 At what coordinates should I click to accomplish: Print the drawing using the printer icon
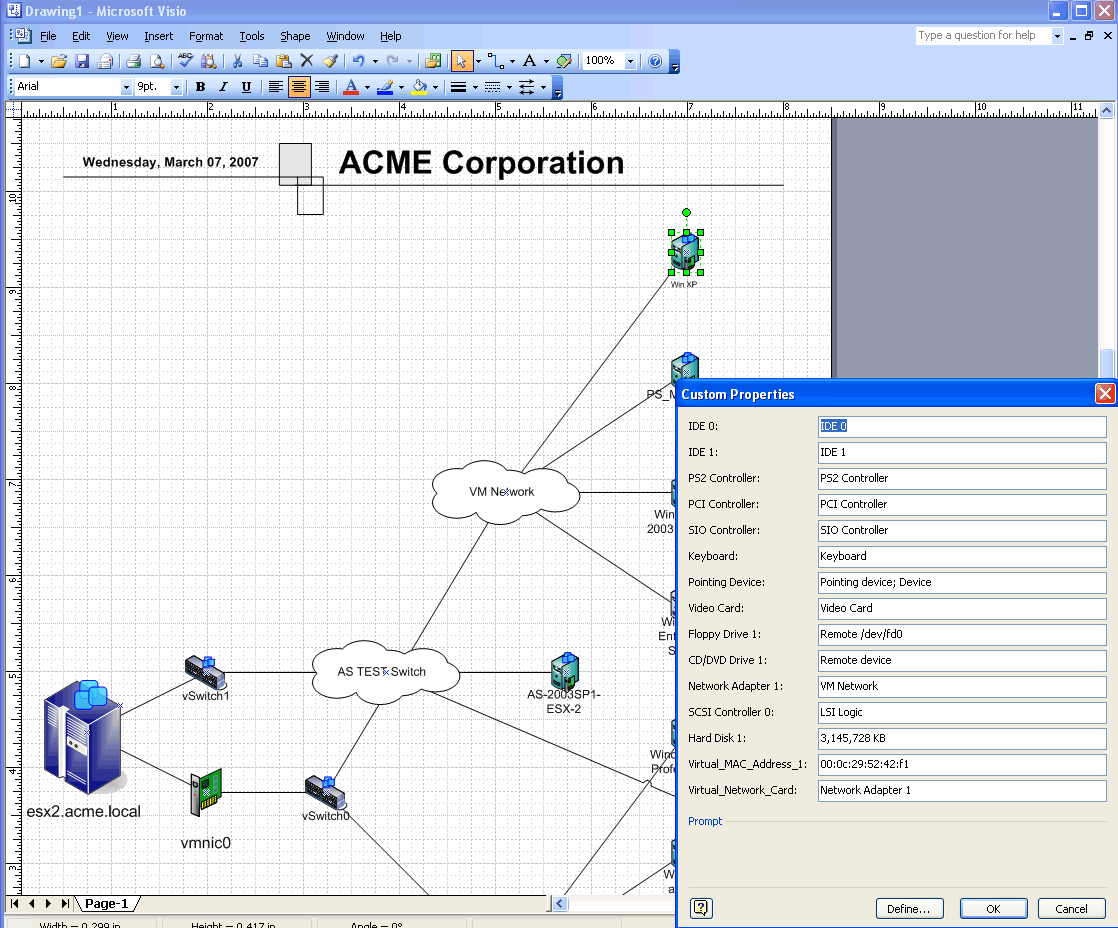[133, 61]
